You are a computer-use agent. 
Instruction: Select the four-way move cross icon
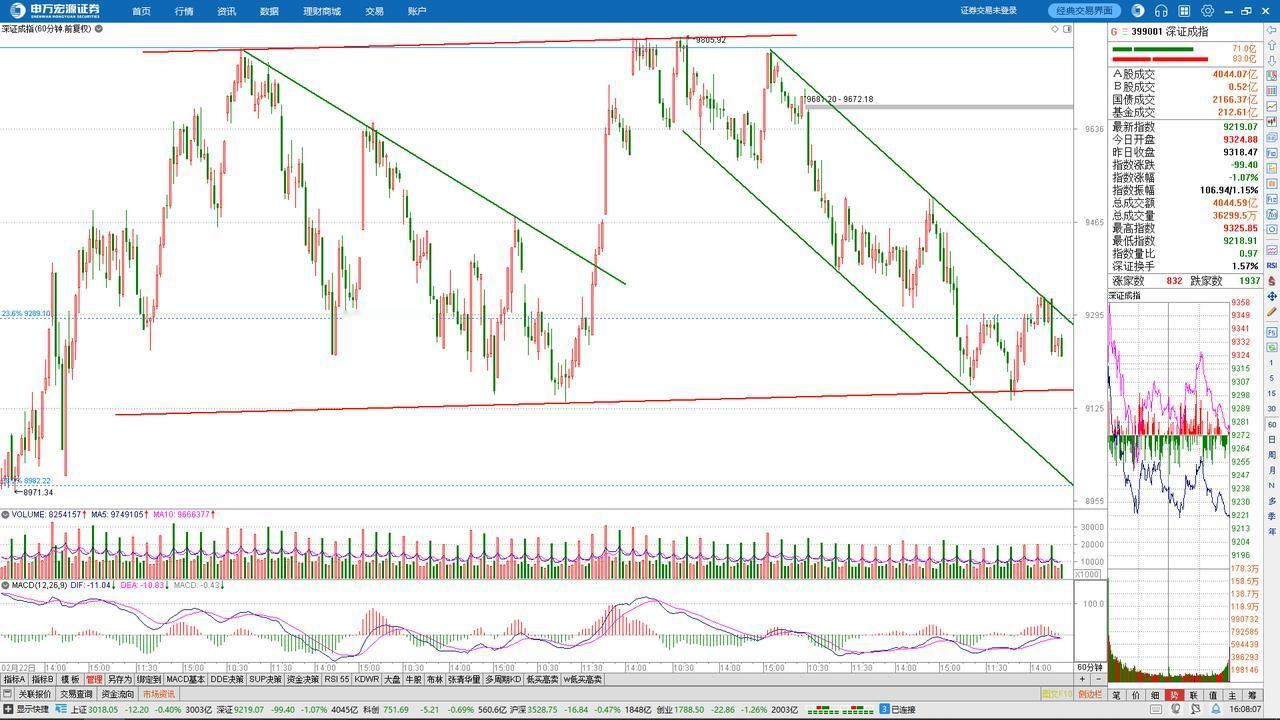pos(1272,297)
